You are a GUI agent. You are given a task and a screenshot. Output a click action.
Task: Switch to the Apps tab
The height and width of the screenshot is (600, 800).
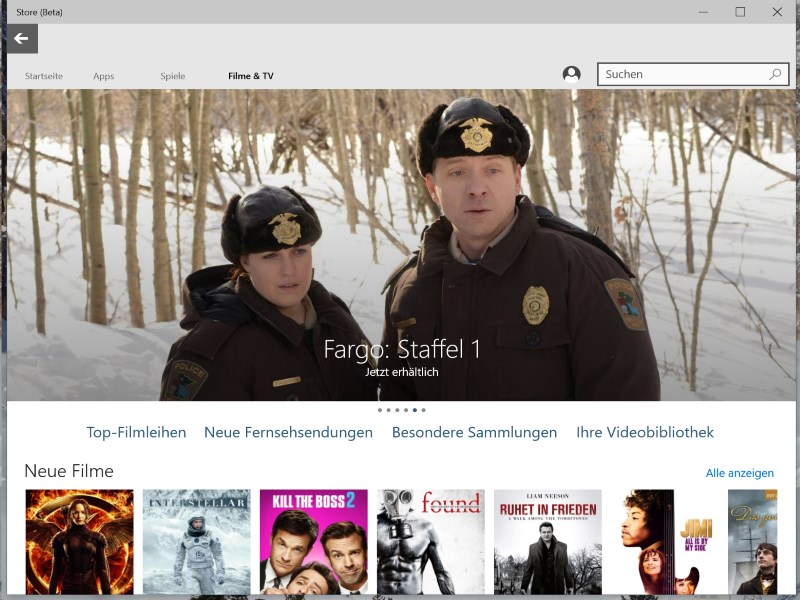104,76
